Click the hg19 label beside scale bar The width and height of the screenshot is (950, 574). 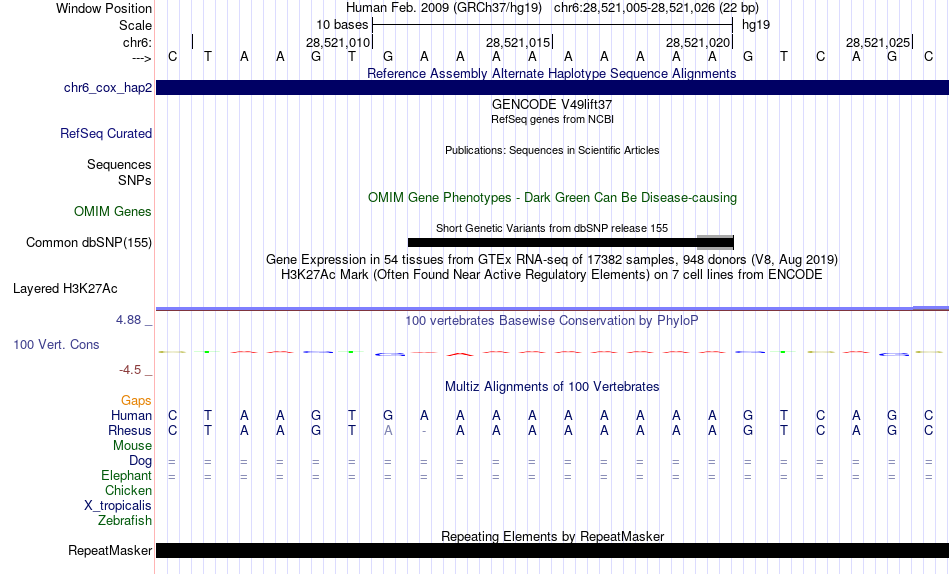[x=756, y=25]
